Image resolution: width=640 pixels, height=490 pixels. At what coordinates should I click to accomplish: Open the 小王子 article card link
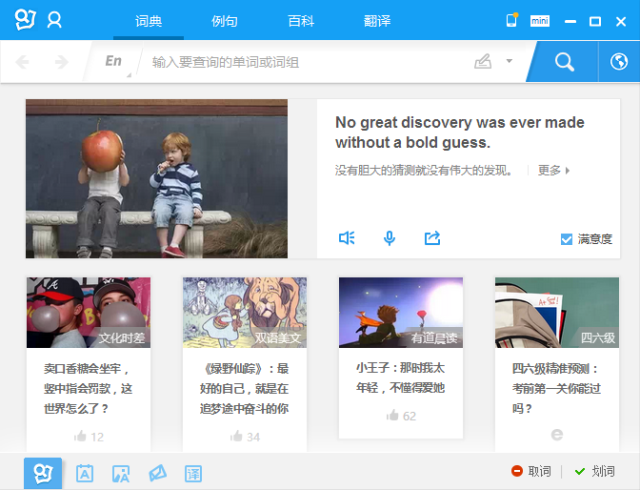point(400,377)
